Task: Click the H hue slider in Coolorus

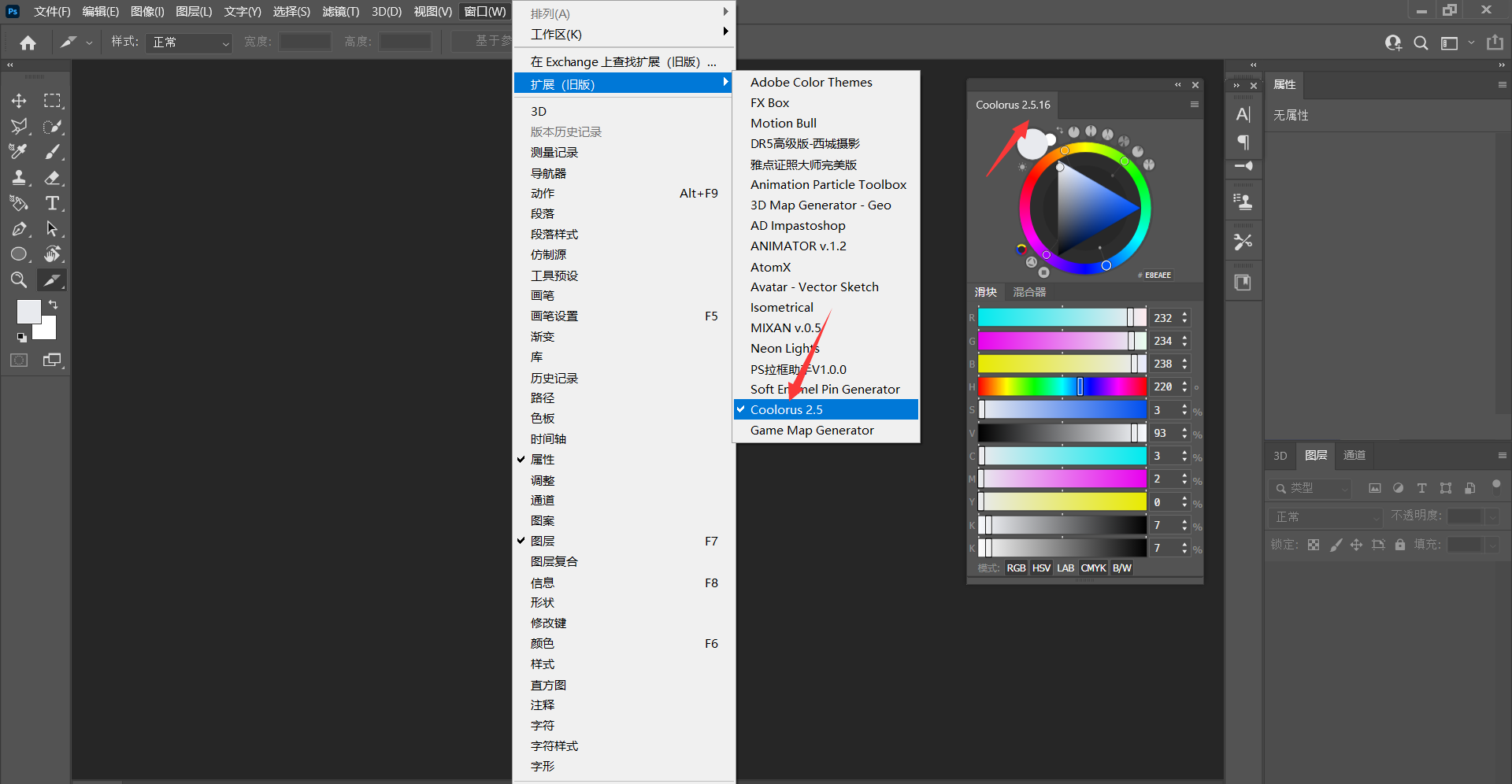Action: tap(1062, 386)
